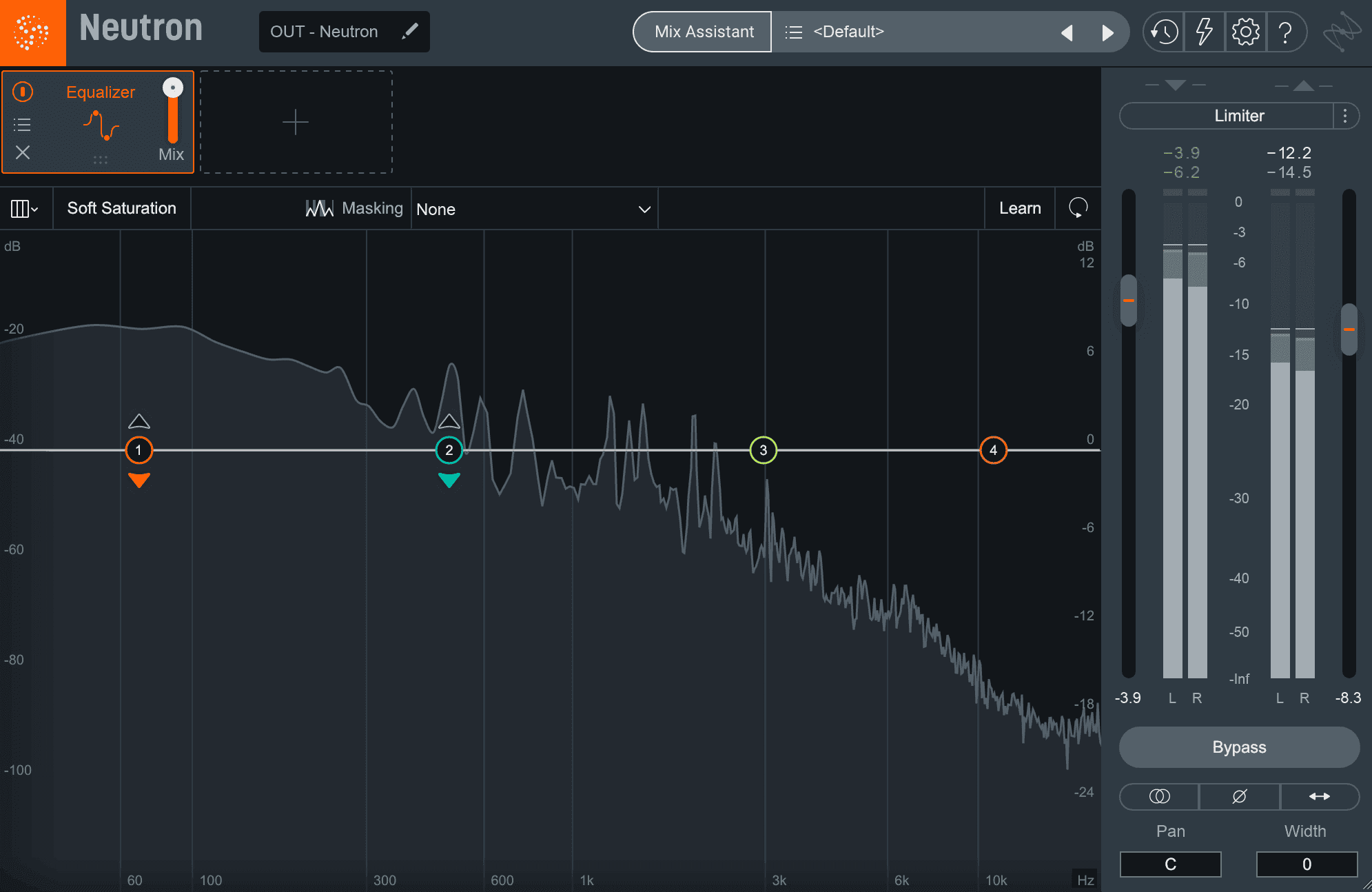Click the output meter up arrow

1304,85
